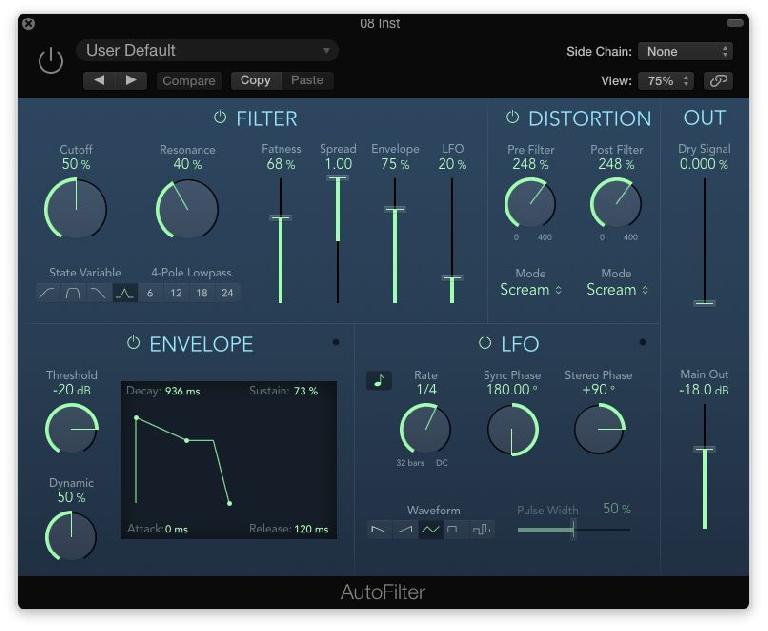768x631 pixels.
Task: Click the Decay 936 ms value
Action: [183, 391]
